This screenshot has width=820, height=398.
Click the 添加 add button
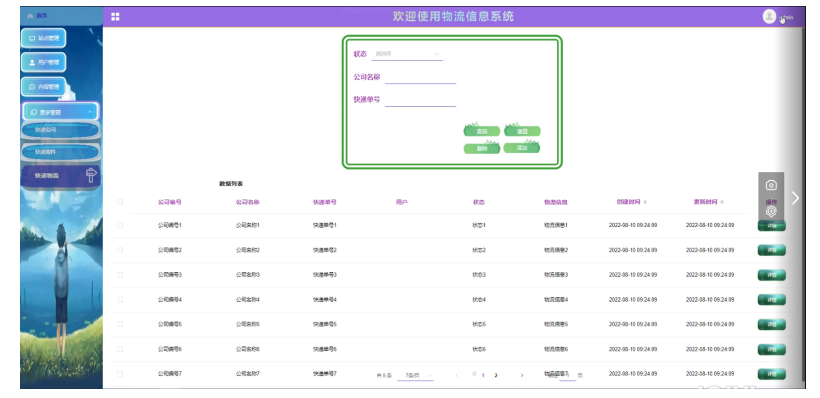tap(522, 148)
